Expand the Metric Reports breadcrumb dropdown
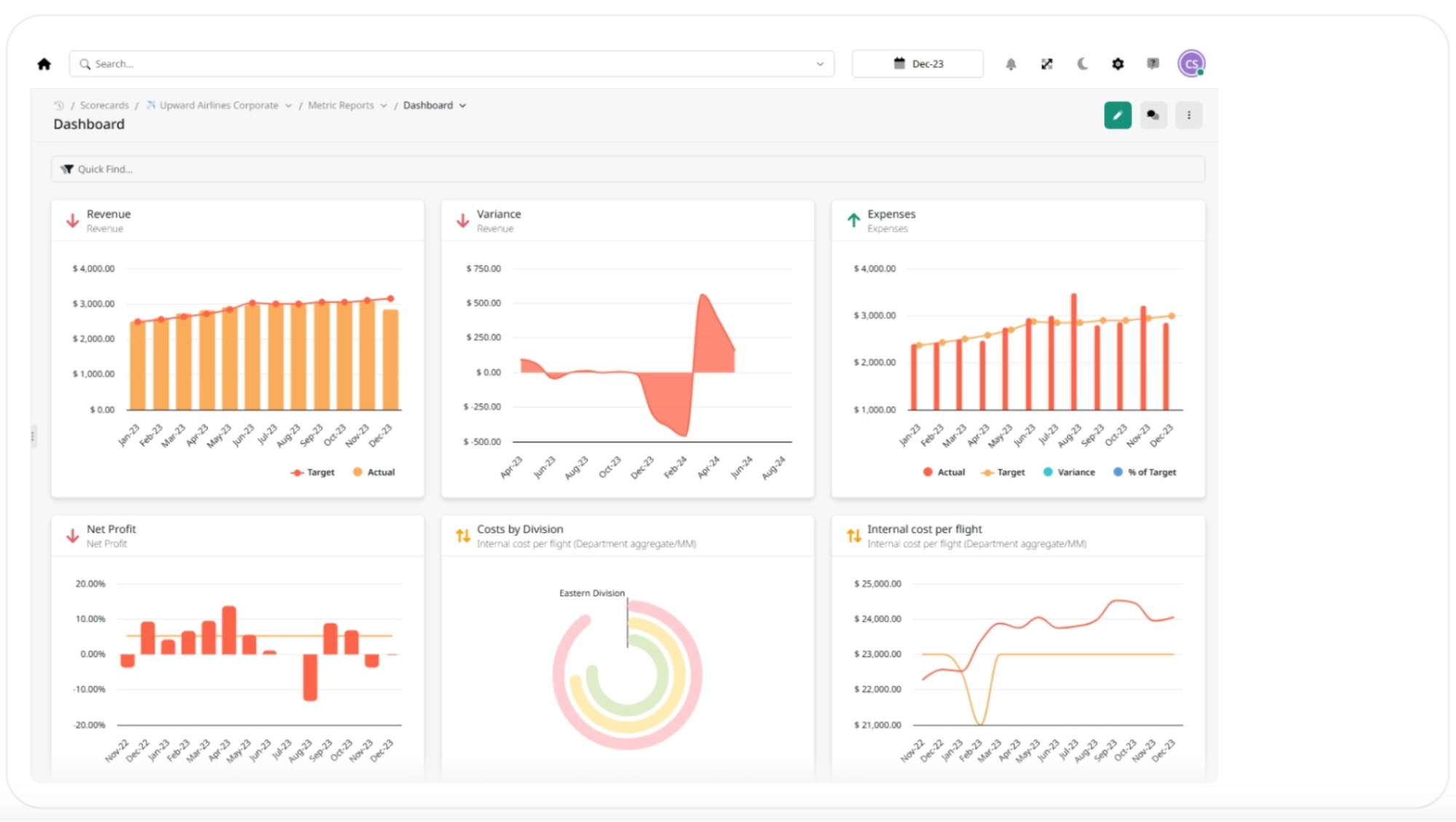The image size is (1456, 822). coord(385,105)
